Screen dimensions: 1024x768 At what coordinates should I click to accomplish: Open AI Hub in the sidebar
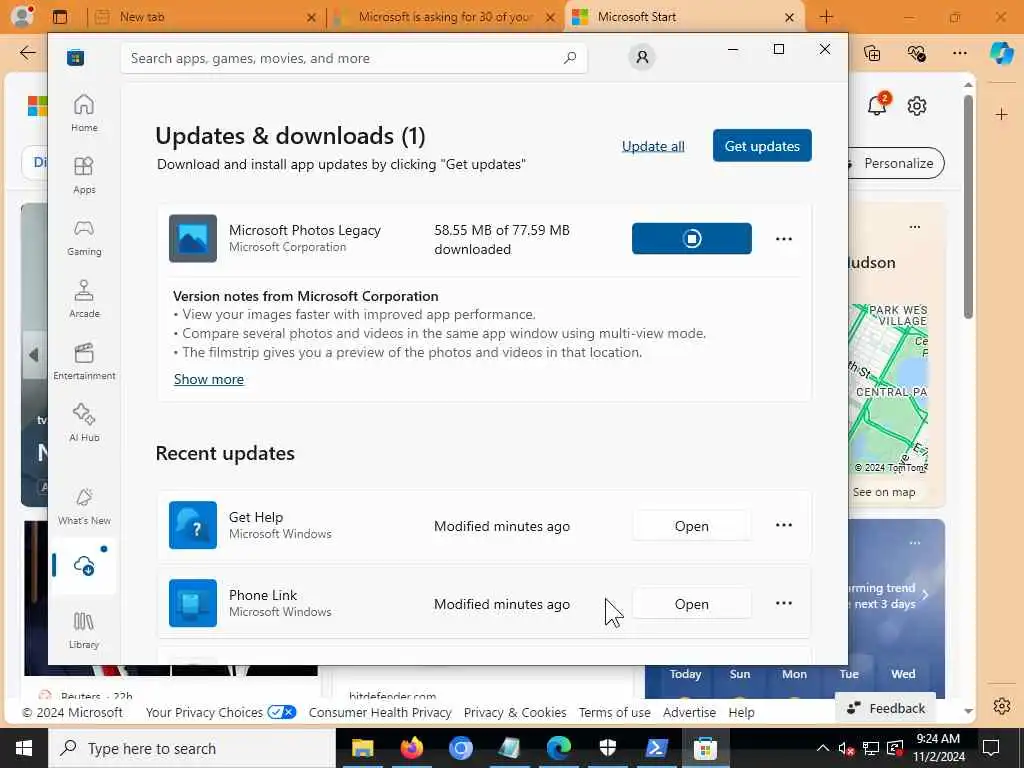point(84,423)
